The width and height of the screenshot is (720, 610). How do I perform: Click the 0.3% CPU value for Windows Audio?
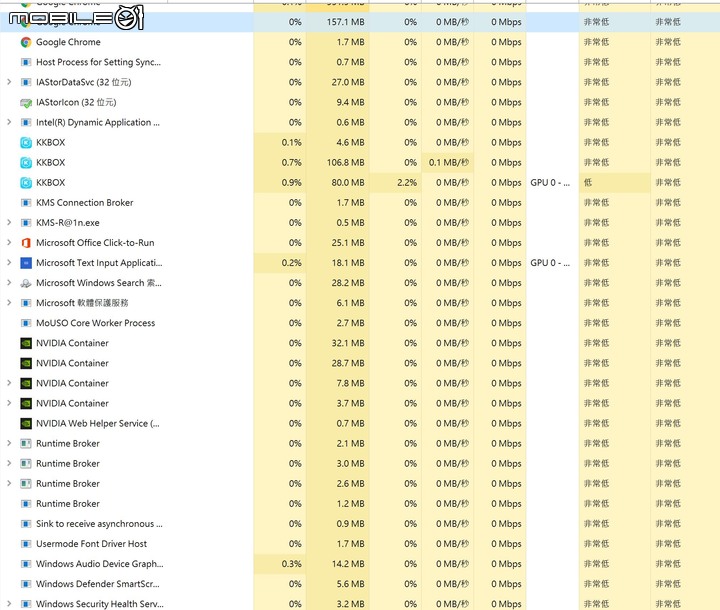coord(292,564)
